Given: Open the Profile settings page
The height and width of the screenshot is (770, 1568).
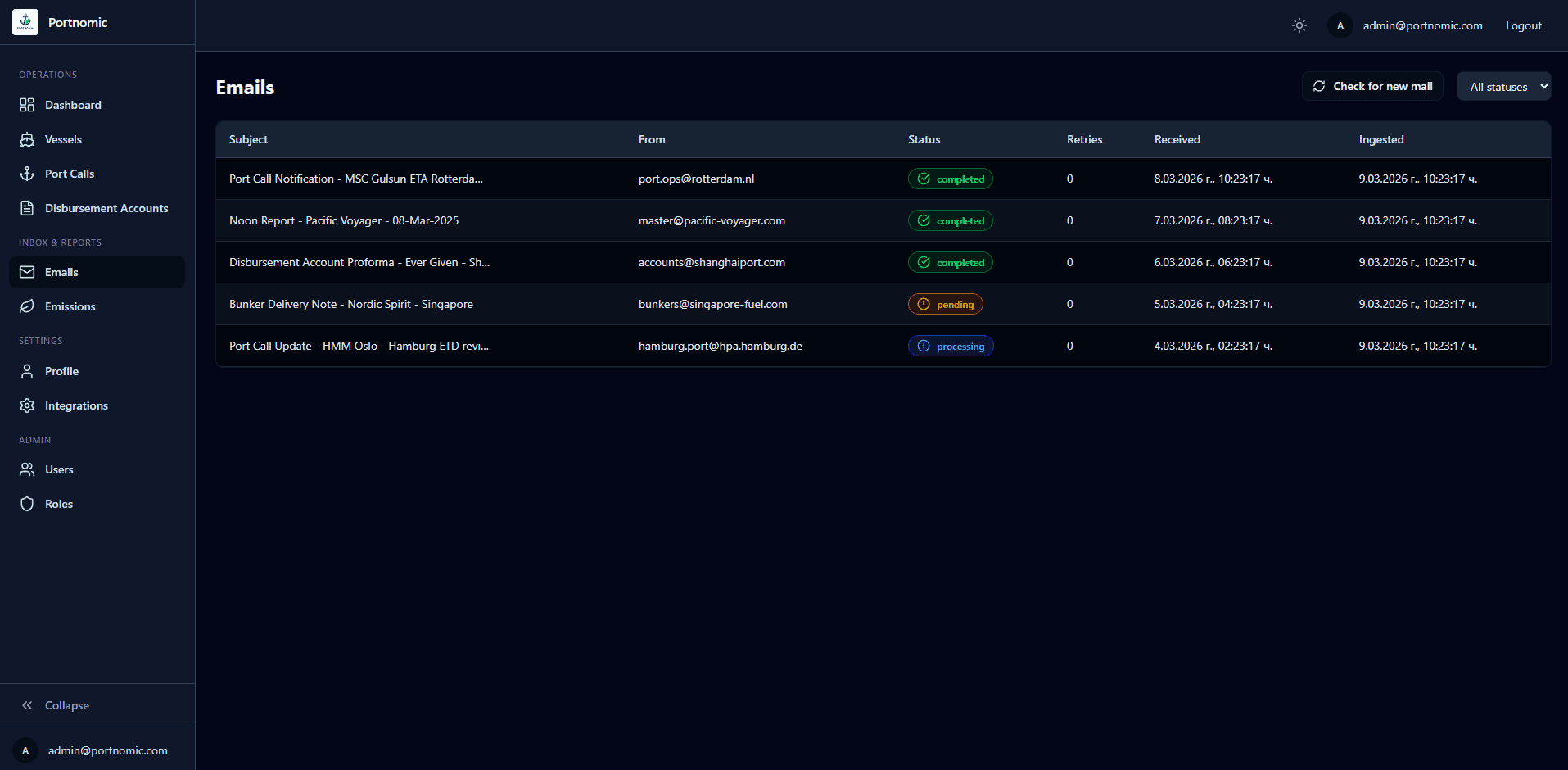Looking at the screenshot, I should [x=61, y=371].
